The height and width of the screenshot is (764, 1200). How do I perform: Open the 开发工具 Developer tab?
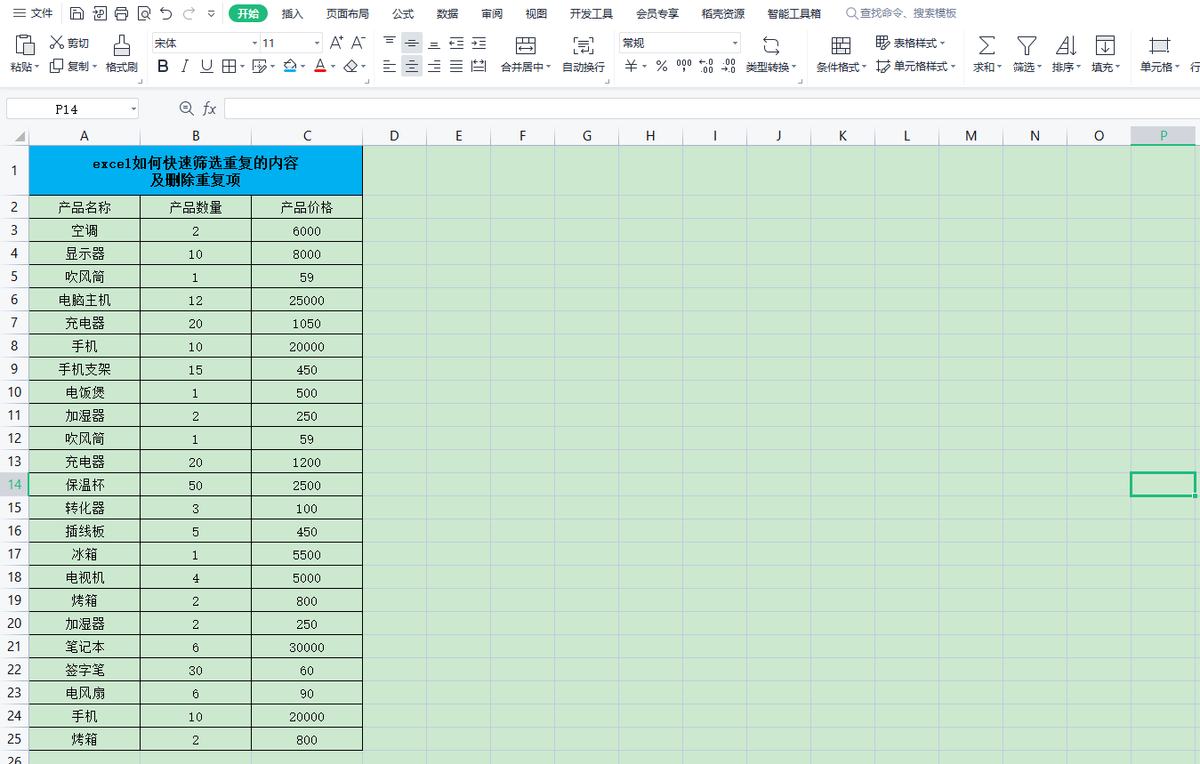[x=591, y=14]
